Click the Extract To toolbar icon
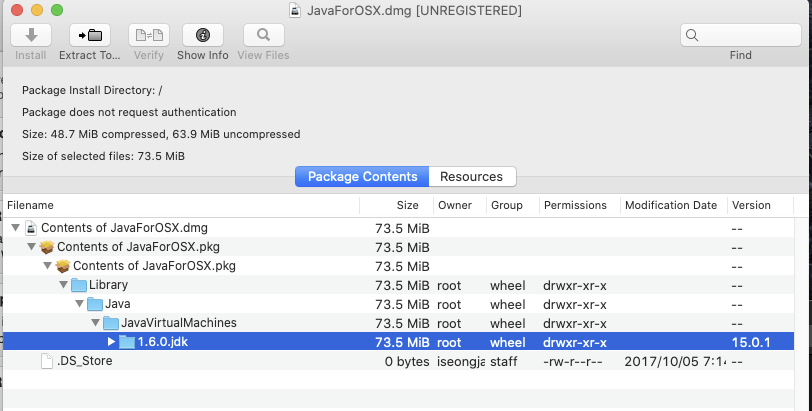812x411 pixels. click(x=90, y=35)
